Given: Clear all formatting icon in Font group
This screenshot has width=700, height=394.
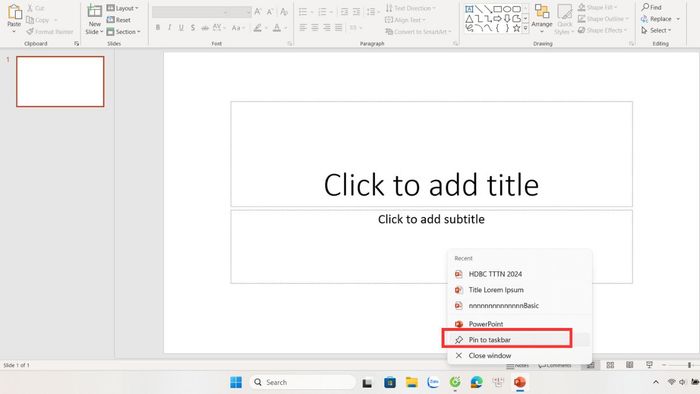Looking at the screenshot, I should 284,12.
